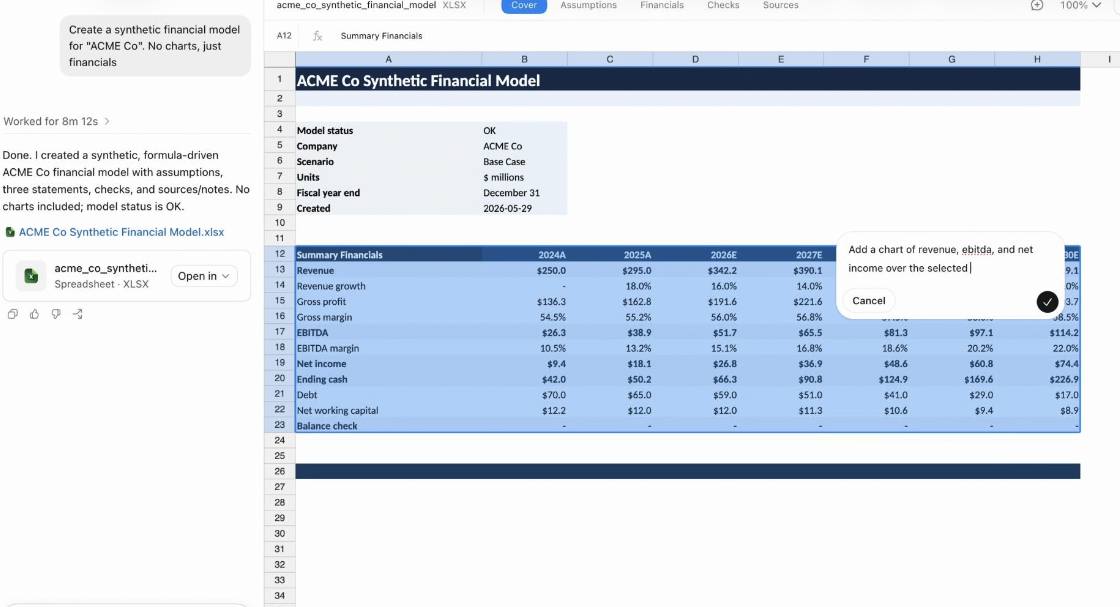Submit the chart request with checkmark button
This screenshot has height=607, width=1120.
[x=1047, y=301]
